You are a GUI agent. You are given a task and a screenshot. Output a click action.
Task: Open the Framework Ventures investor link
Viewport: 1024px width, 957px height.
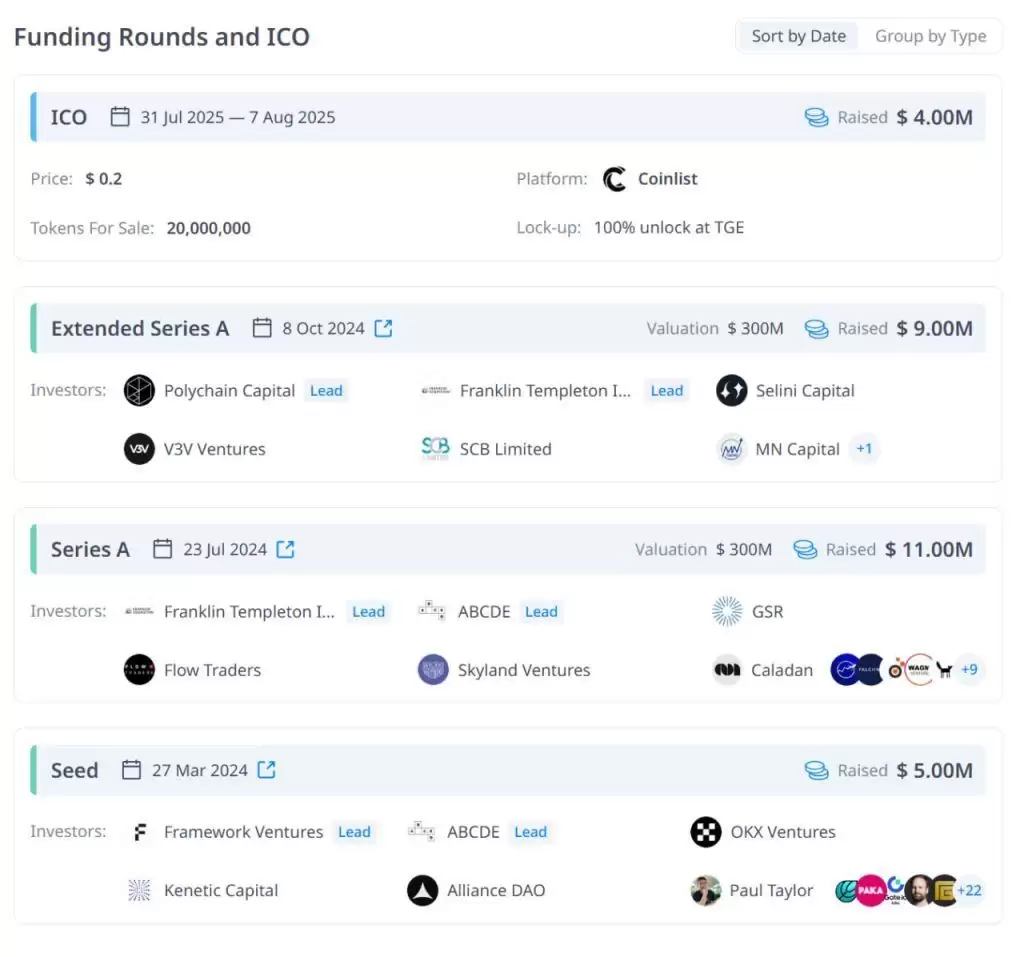pos(243,832)
